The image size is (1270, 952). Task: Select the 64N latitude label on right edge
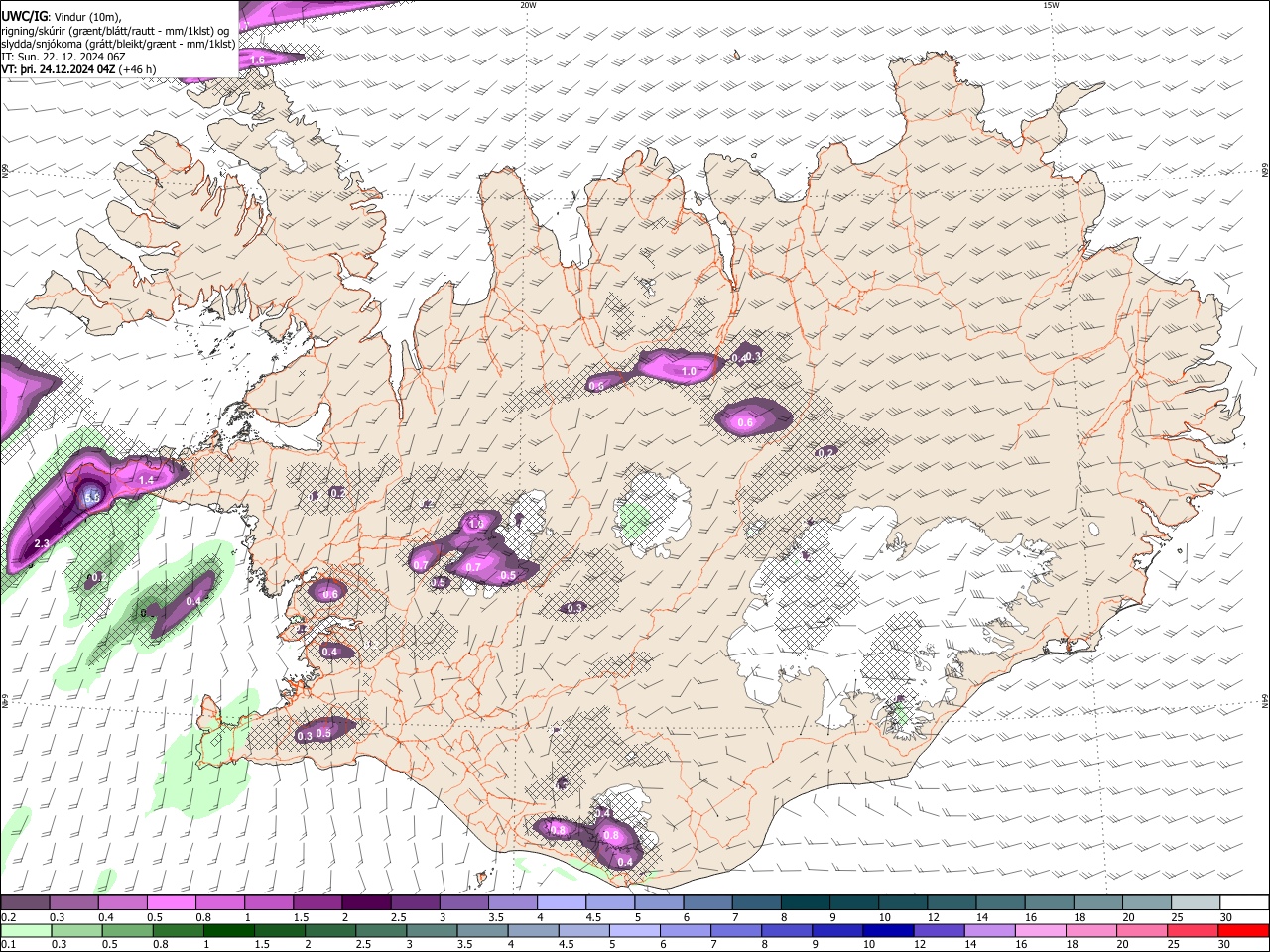[x=1265, y=700]
